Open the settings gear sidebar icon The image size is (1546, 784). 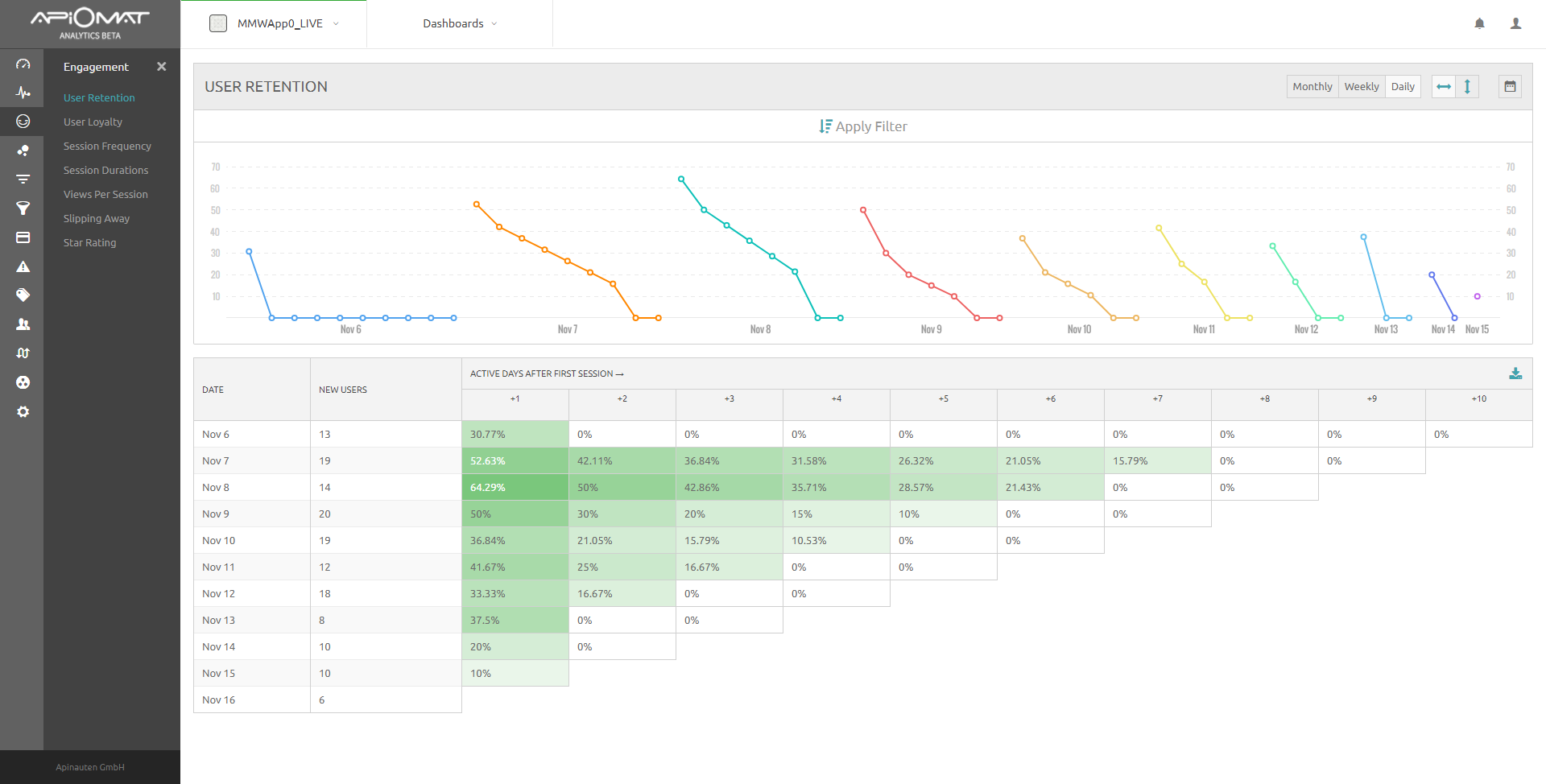coord(23,411)
